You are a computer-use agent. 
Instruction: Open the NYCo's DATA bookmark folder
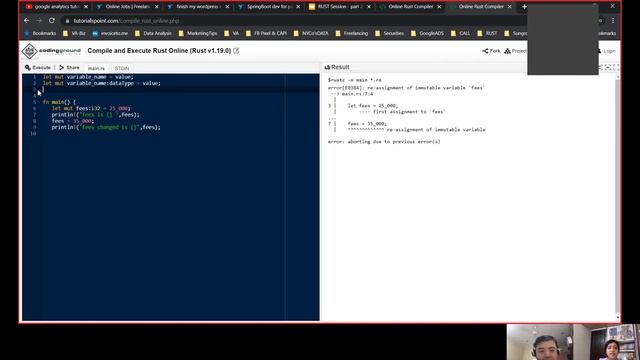(x=311, y=33)
